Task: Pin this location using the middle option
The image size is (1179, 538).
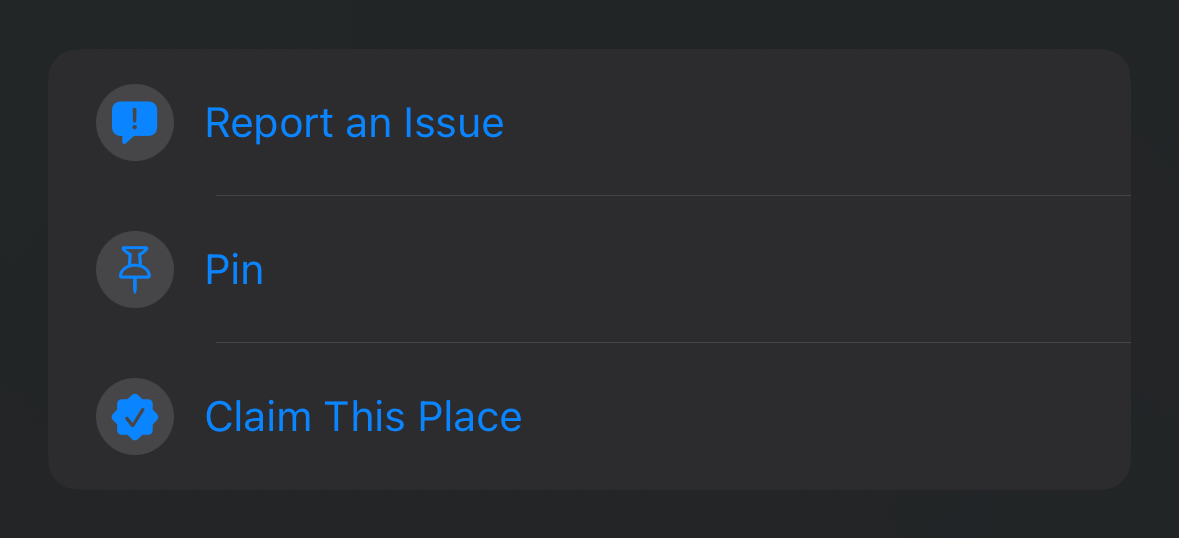Action: coord(590,269)
